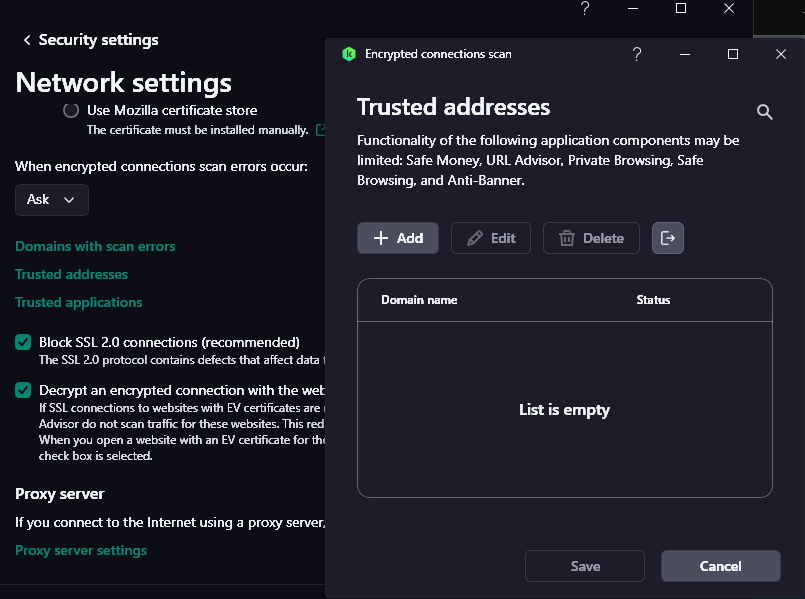805x599 pixels.
Task: Close the Encrypted connections scan dialog
Action: (x=781, y=54)
